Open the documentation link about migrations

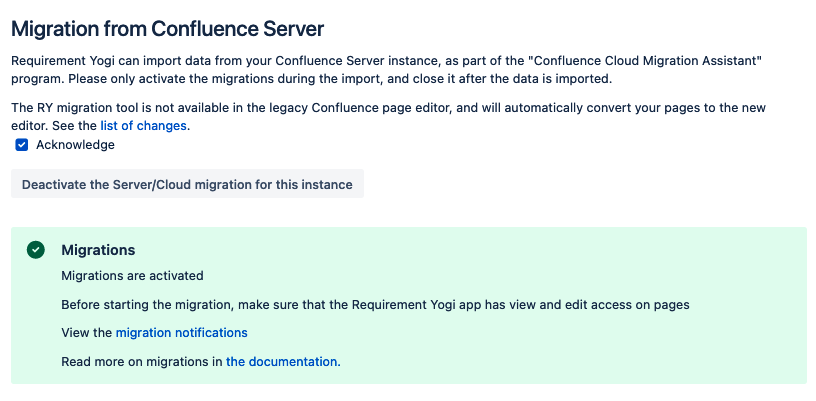coord(283,361)
